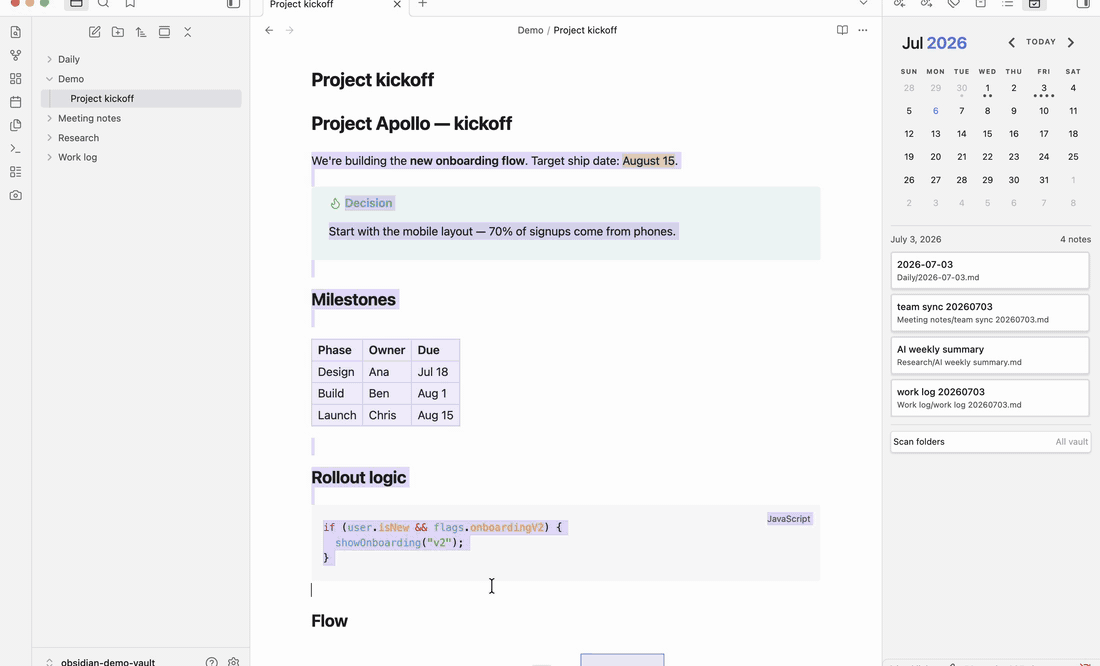Viewport: 1100px width, 666px height.
Task: Insert template via ribbon icon
Action: (15, 126)
